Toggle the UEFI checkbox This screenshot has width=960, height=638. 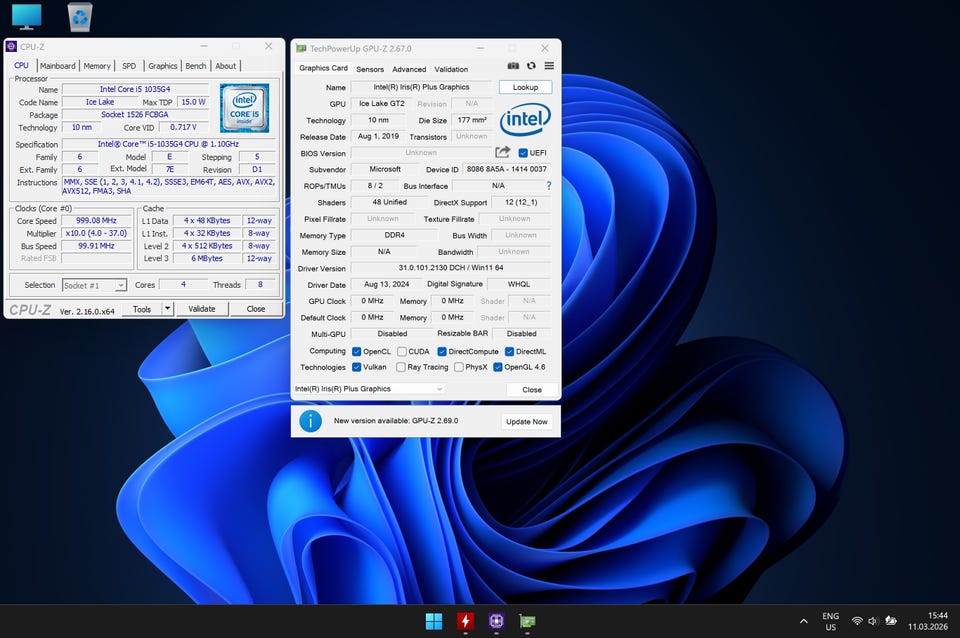523,153
